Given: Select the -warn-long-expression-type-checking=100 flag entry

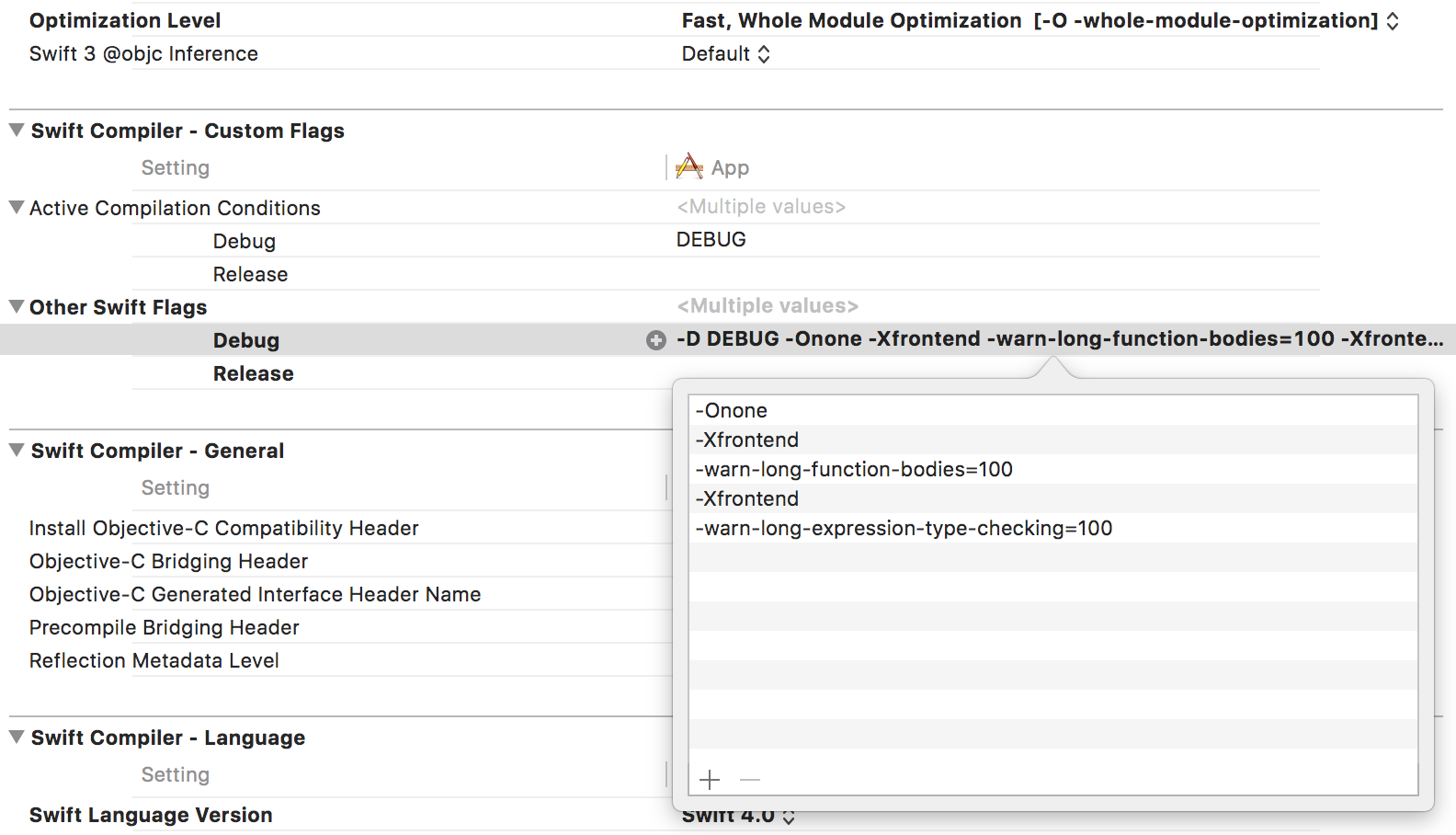Looking at the screenshot, I should 1053,528.
